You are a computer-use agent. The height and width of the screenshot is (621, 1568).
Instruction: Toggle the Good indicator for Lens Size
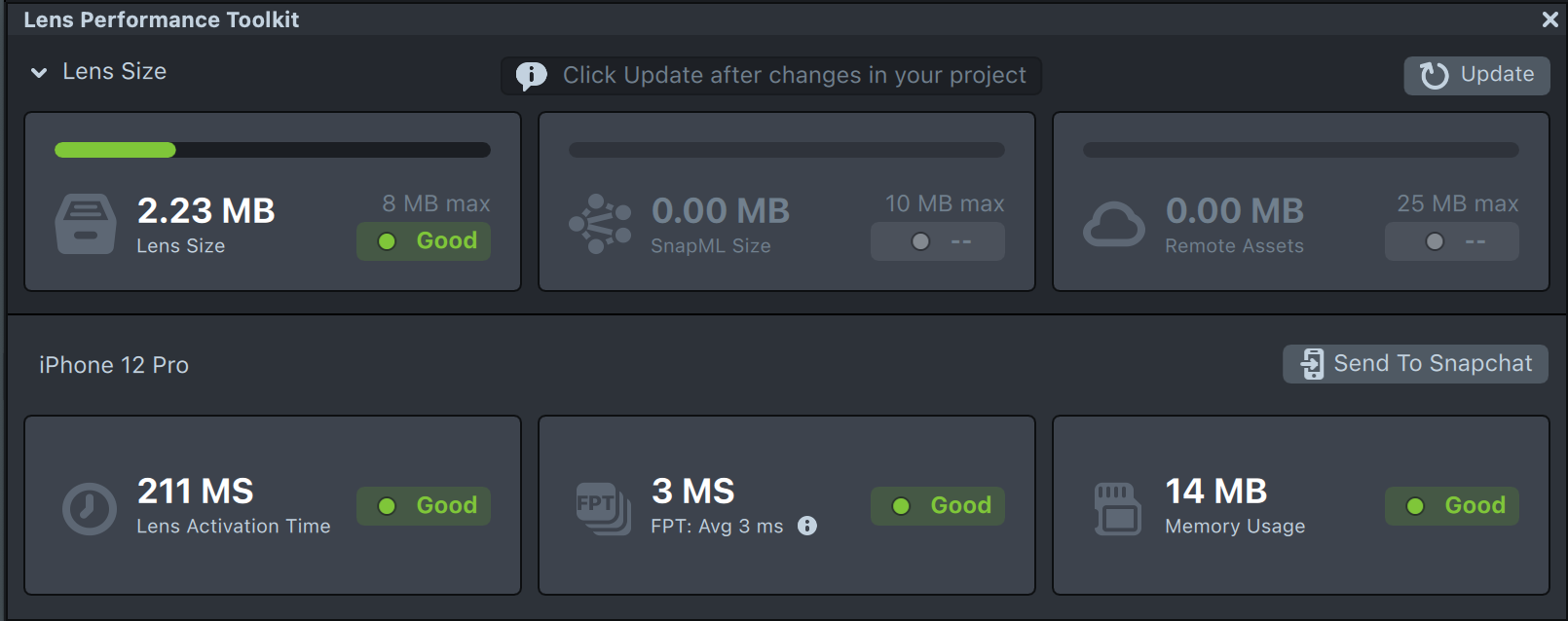(x=423, y=241)
